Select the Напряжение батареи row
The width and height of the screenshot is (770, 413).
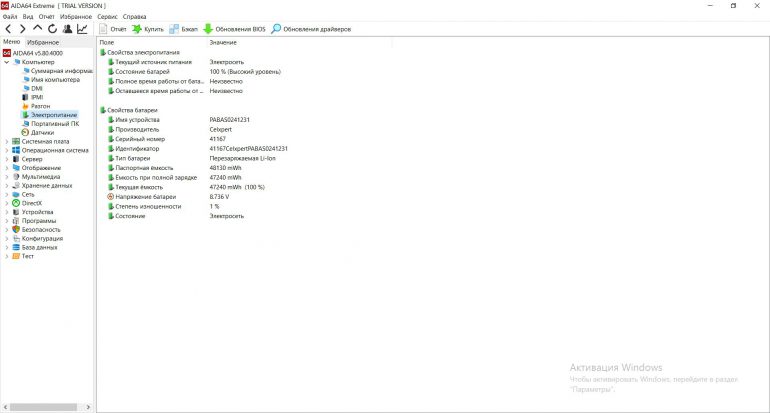(x=168, y=197)
